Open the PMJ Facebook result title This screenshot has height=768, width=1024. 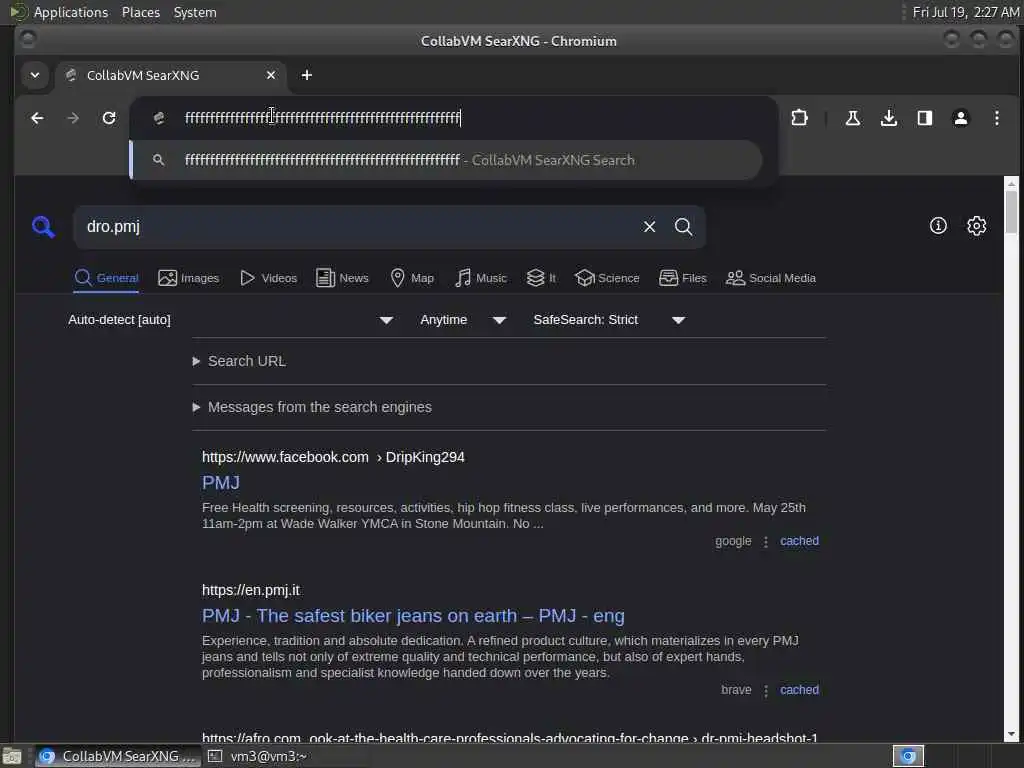[221, 483]
